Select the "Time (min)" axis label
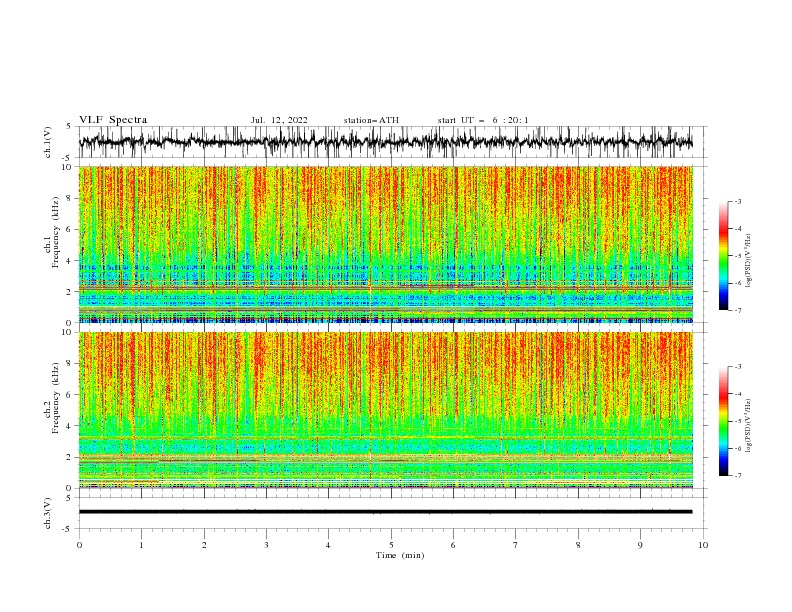Image resolution: width=792 pixels, height=612 pixels. pyautogui.click(x=400, y=555)
